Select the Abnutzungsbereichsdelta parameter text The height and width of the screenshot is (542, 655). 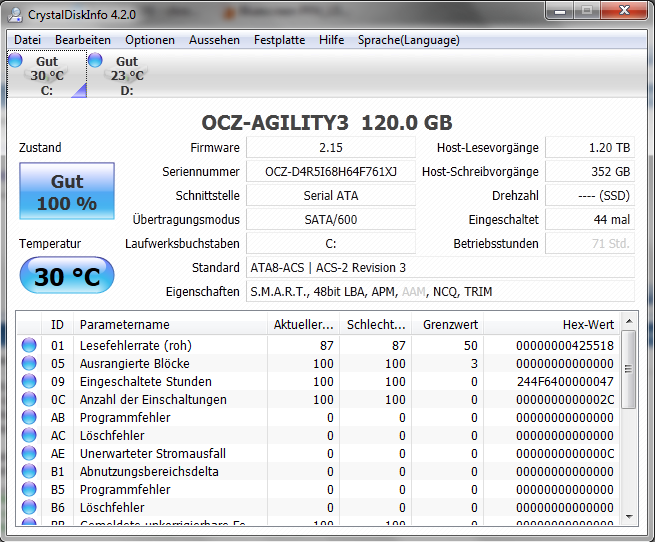pyautogui.click(x=149, y=471)
